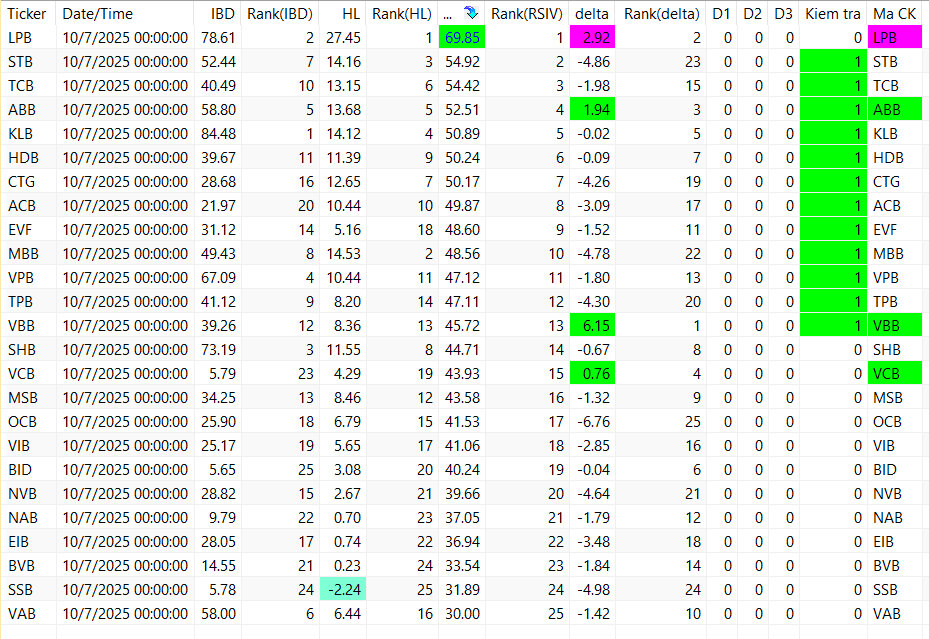The width and height of the screenshot is (929, 639).
Task: Select the VAB ticker cell in the Ticker column
Action: (x=28, y=614)
